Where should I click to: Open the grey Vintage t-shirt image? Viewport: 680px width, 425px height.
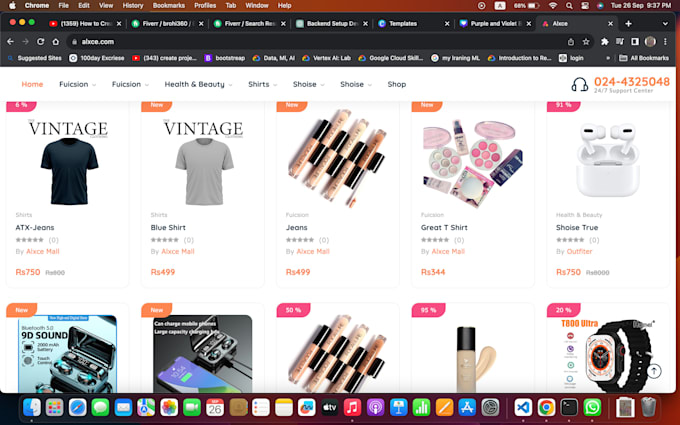pos(203,161)
